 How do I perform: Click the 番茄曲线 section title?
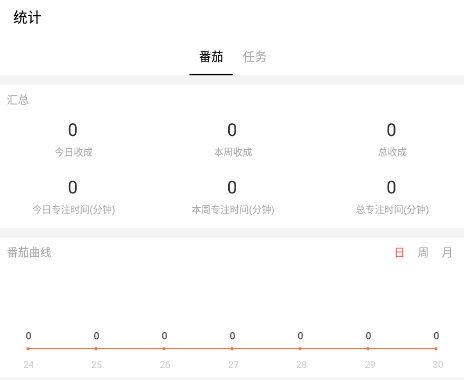click(x=29, y=253)
